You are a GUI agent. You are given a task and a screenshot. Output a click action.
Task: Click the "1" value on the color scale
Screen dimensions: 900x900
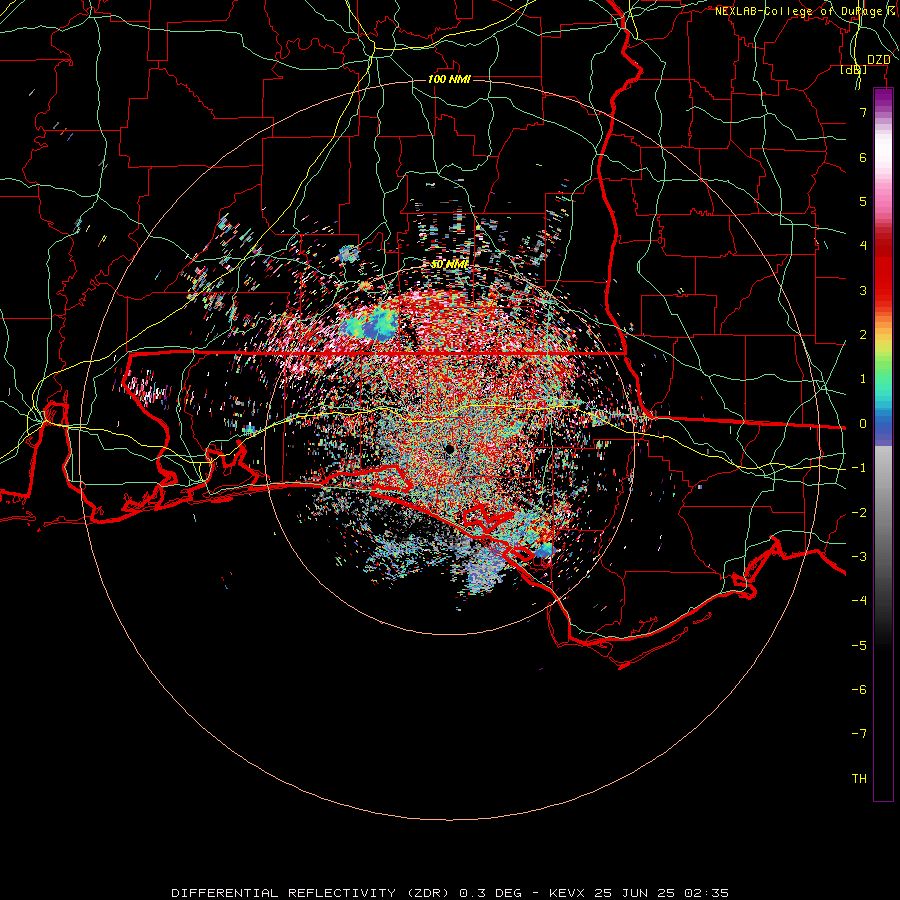863,379
